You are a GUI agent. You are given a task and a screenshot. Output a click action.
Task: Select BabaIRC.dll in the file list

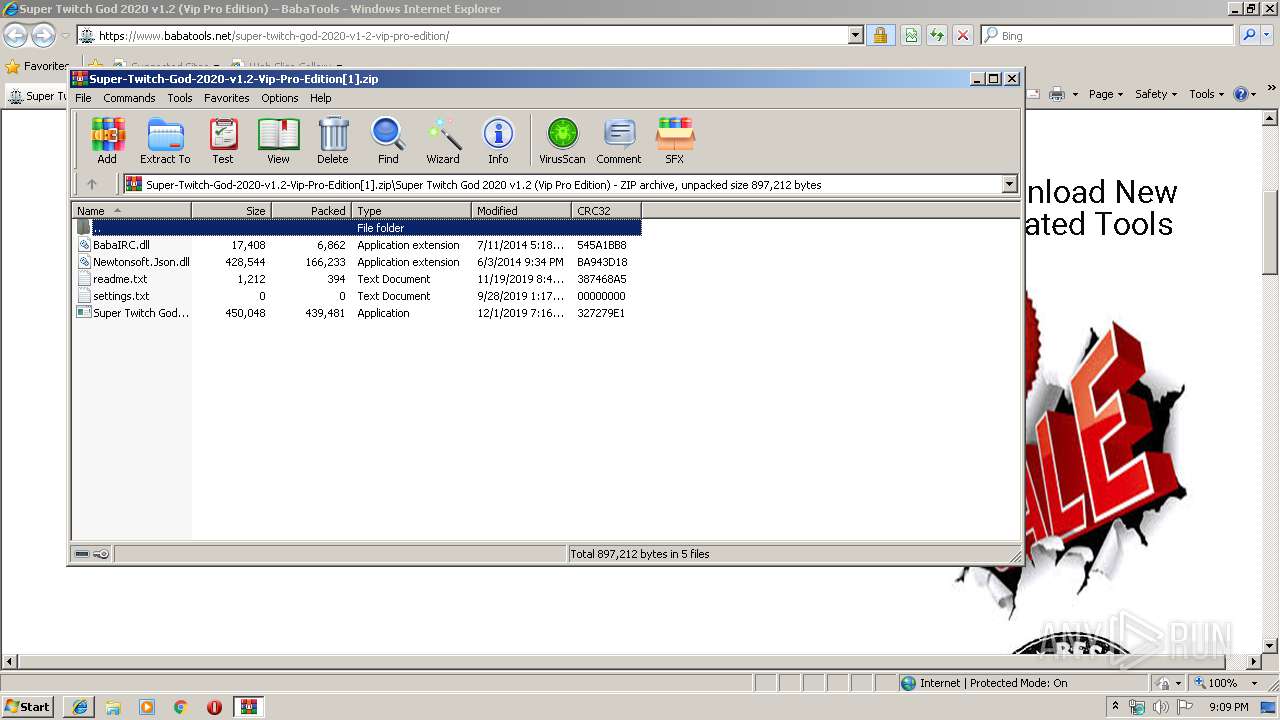coord(121,245)
